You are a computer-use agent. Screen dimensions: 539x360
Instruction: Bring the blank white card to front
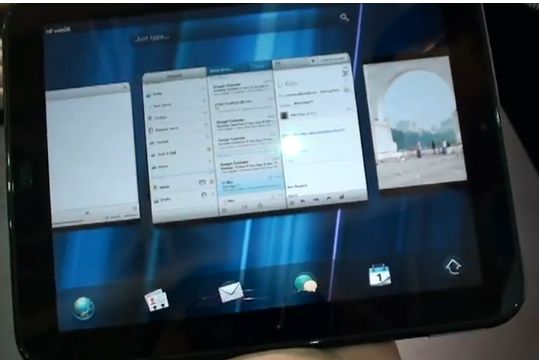pyautogui.click(x=92, y=154)
